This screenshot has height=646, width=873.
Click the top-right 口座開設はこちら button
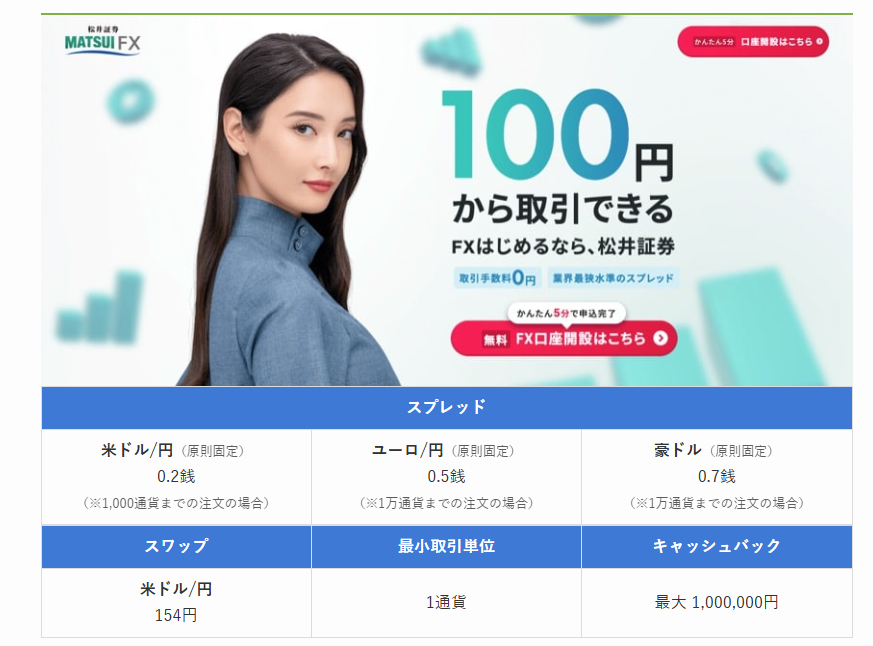(x=753, y=42)
